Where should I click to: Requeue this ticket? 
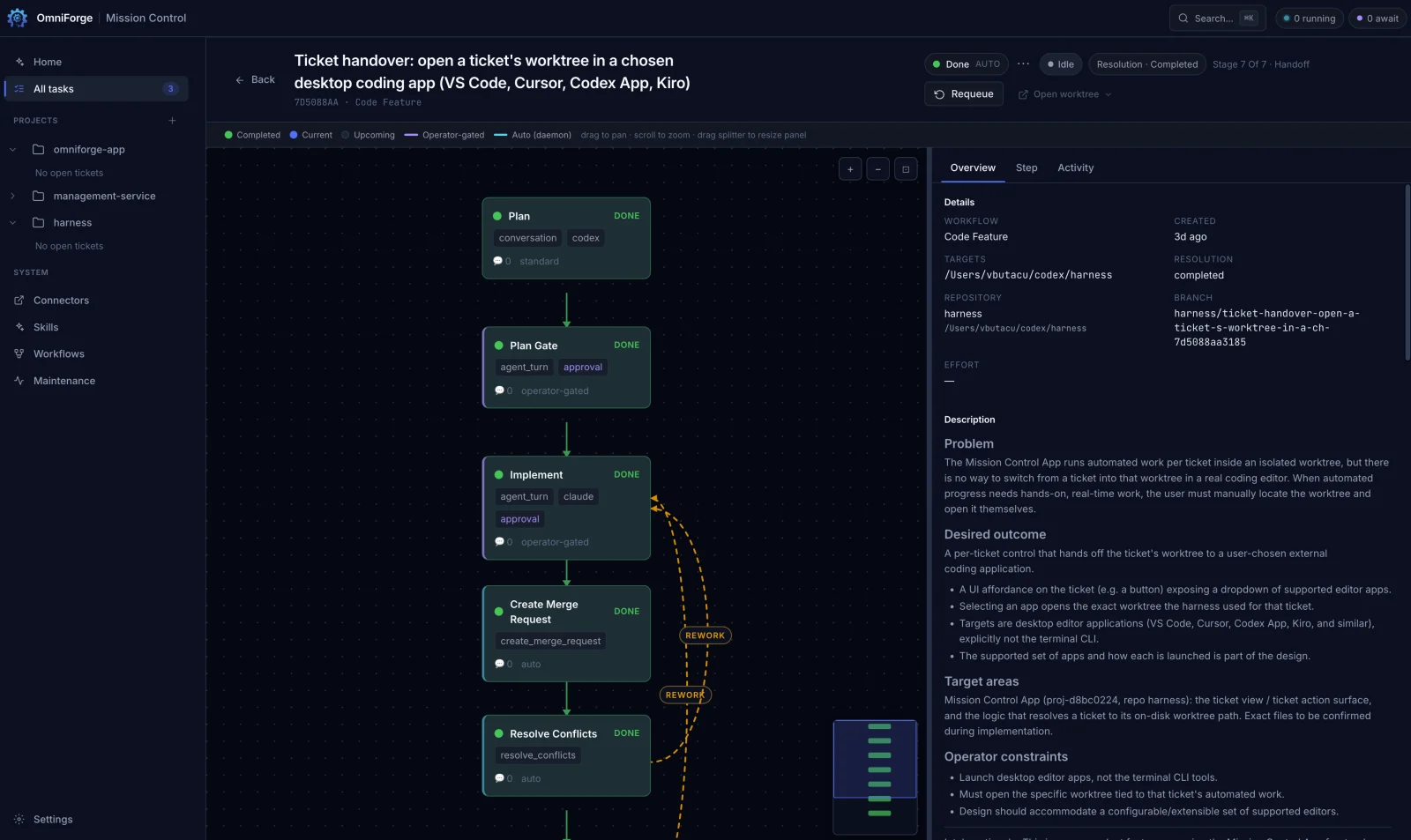pyautogui.click(x=964, y=94)
